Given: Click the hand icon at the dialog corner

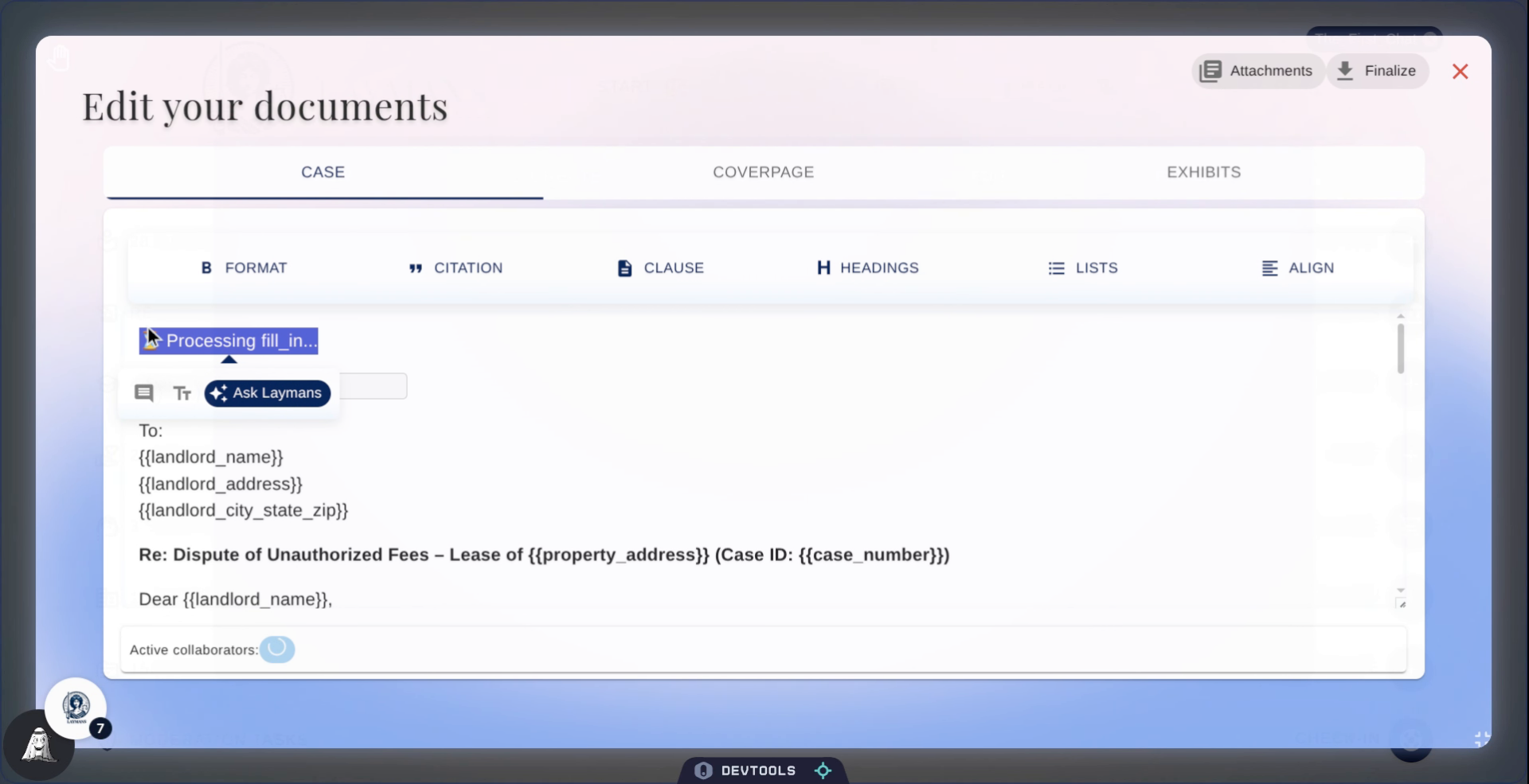Looking at the screenshot, I should click(58, 58).
